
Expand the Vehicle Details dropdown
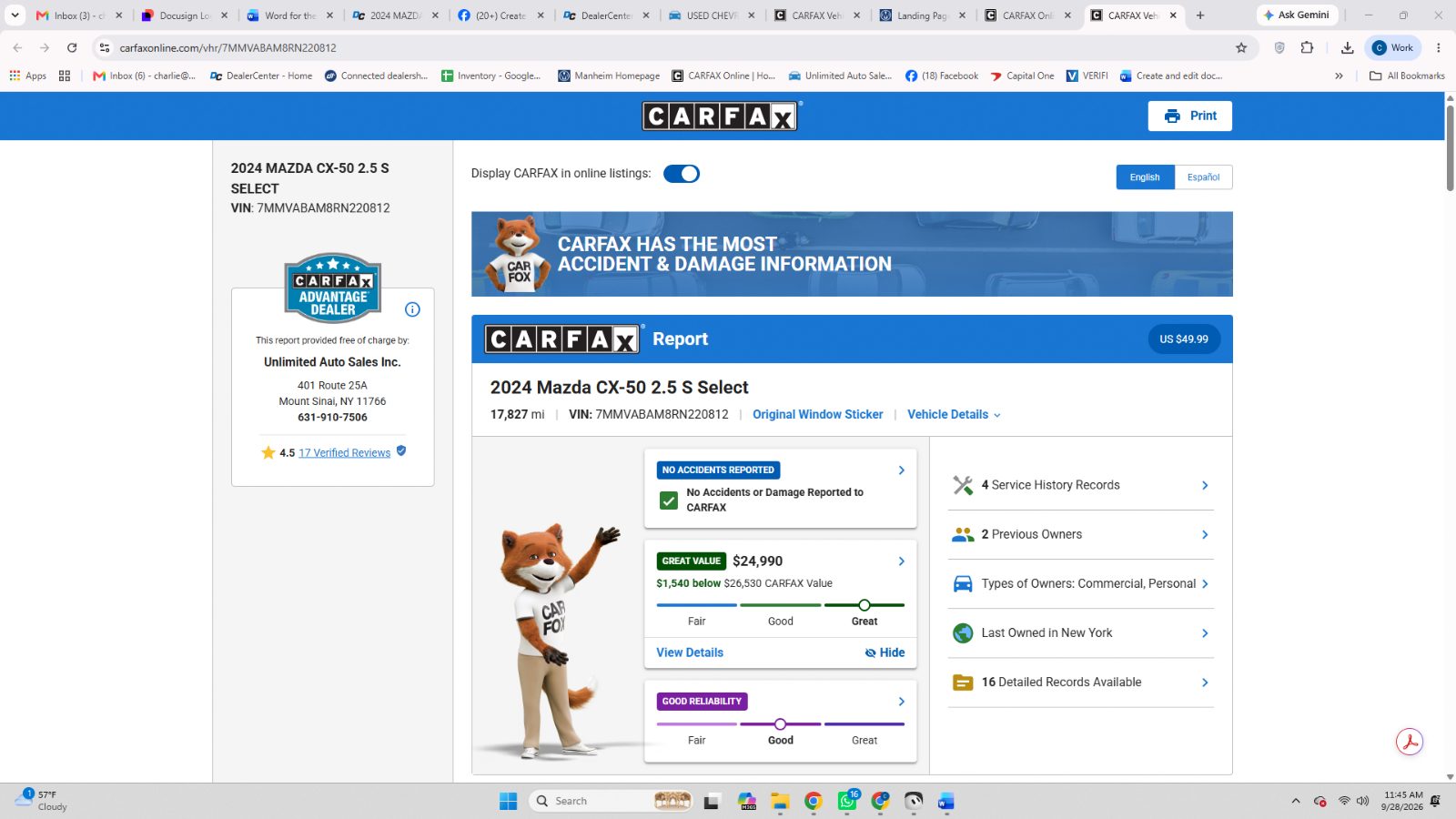954,414
